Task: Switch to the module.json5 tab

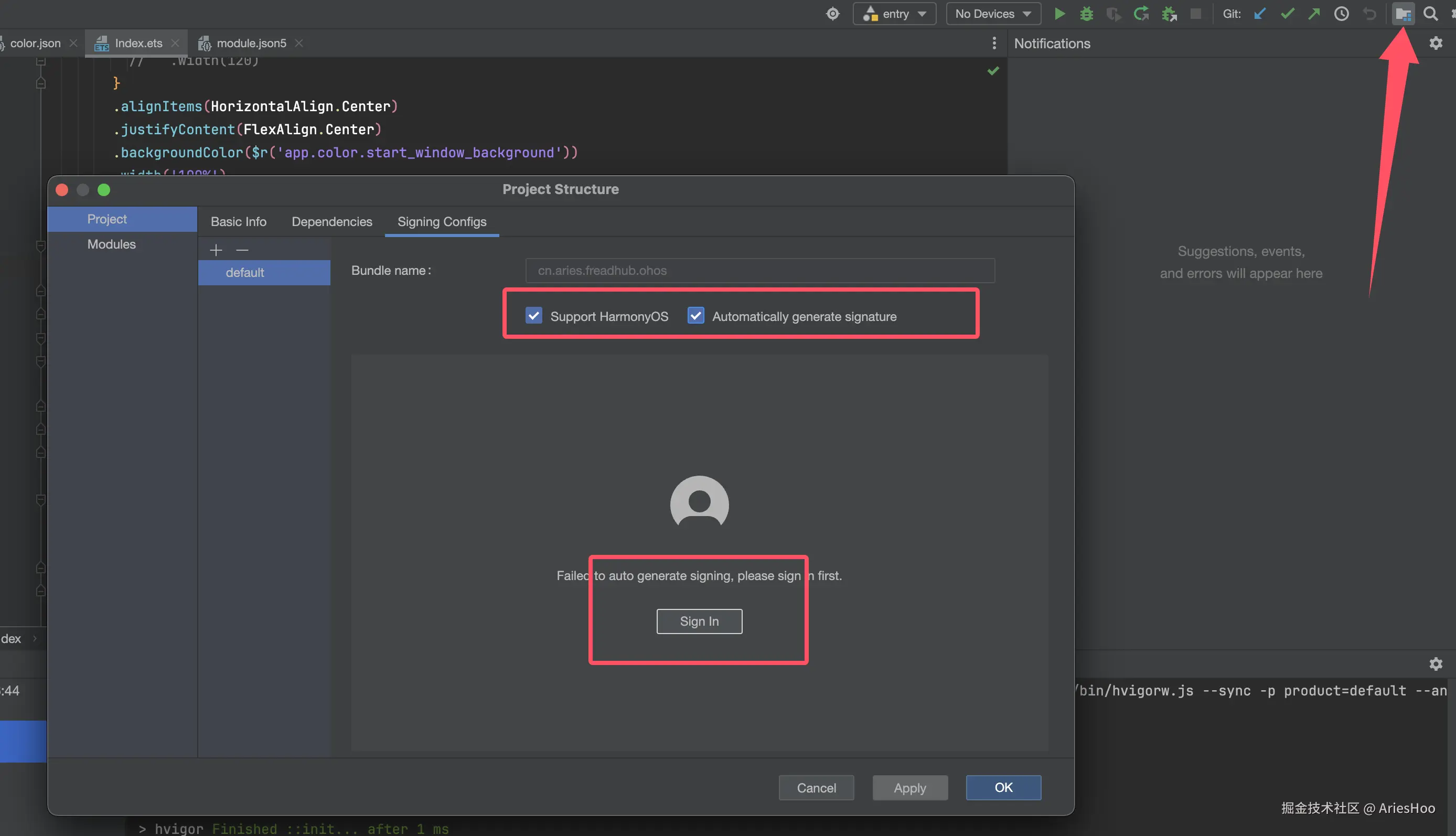Action: pyautogui.click(x=251, y=43)
